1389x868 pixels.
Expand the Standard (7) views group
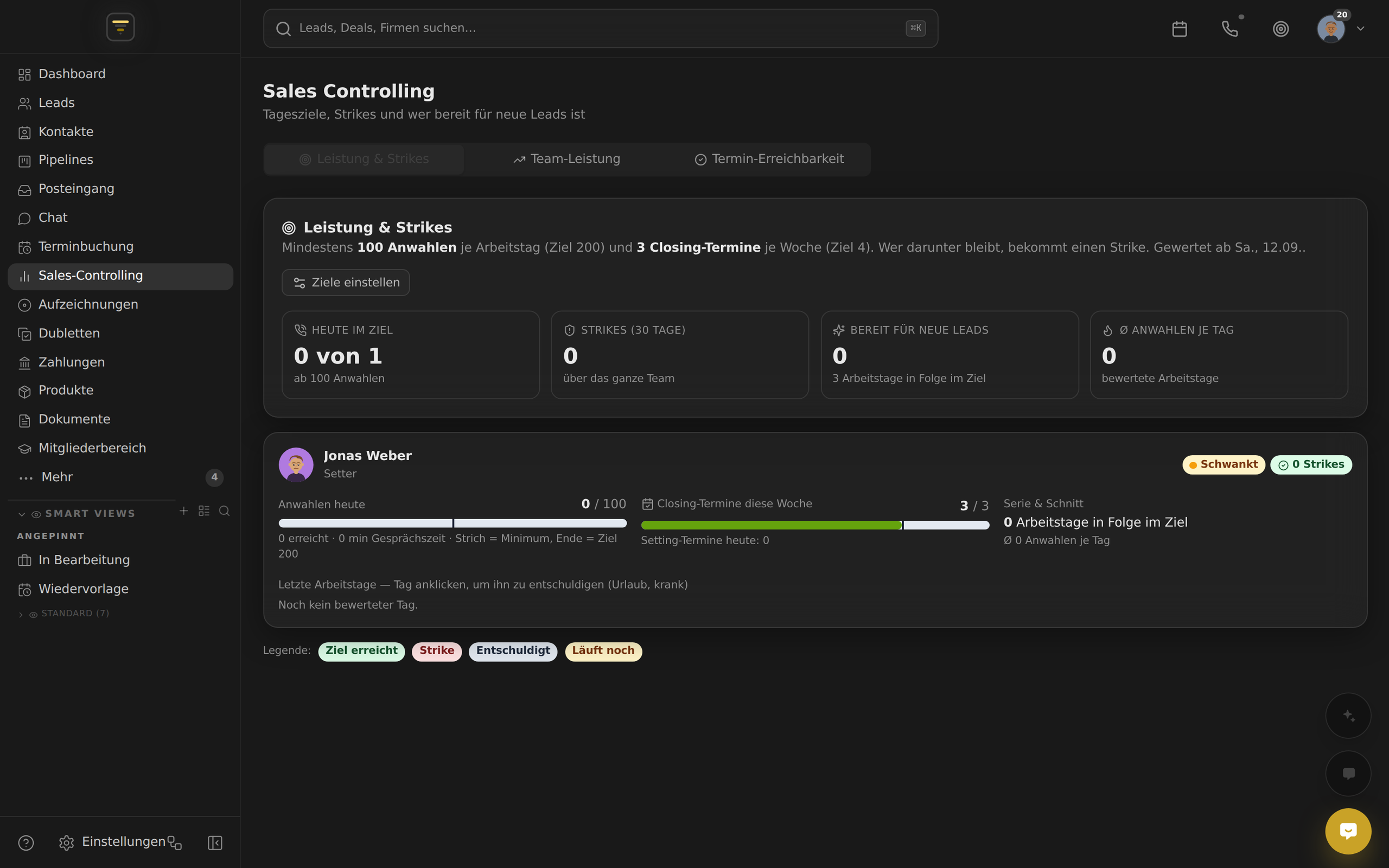coord(63,614)
